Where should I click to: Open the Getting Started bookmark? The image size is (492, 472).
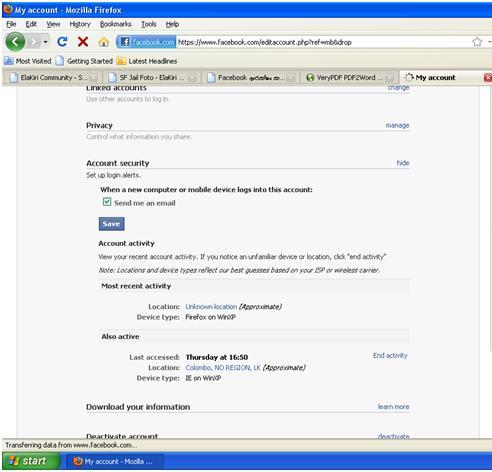[84, 61]
